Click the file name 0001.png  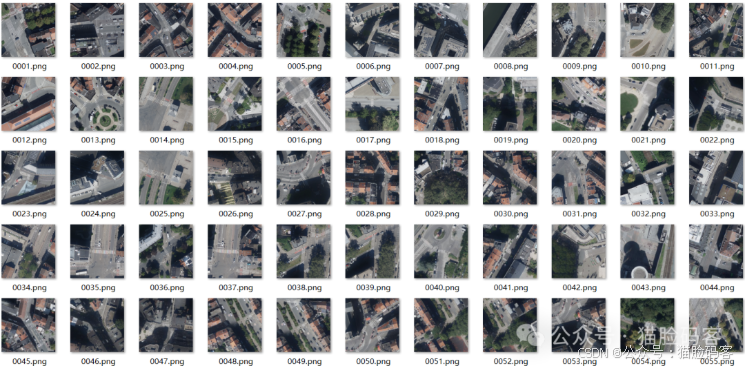coord(29,67)
